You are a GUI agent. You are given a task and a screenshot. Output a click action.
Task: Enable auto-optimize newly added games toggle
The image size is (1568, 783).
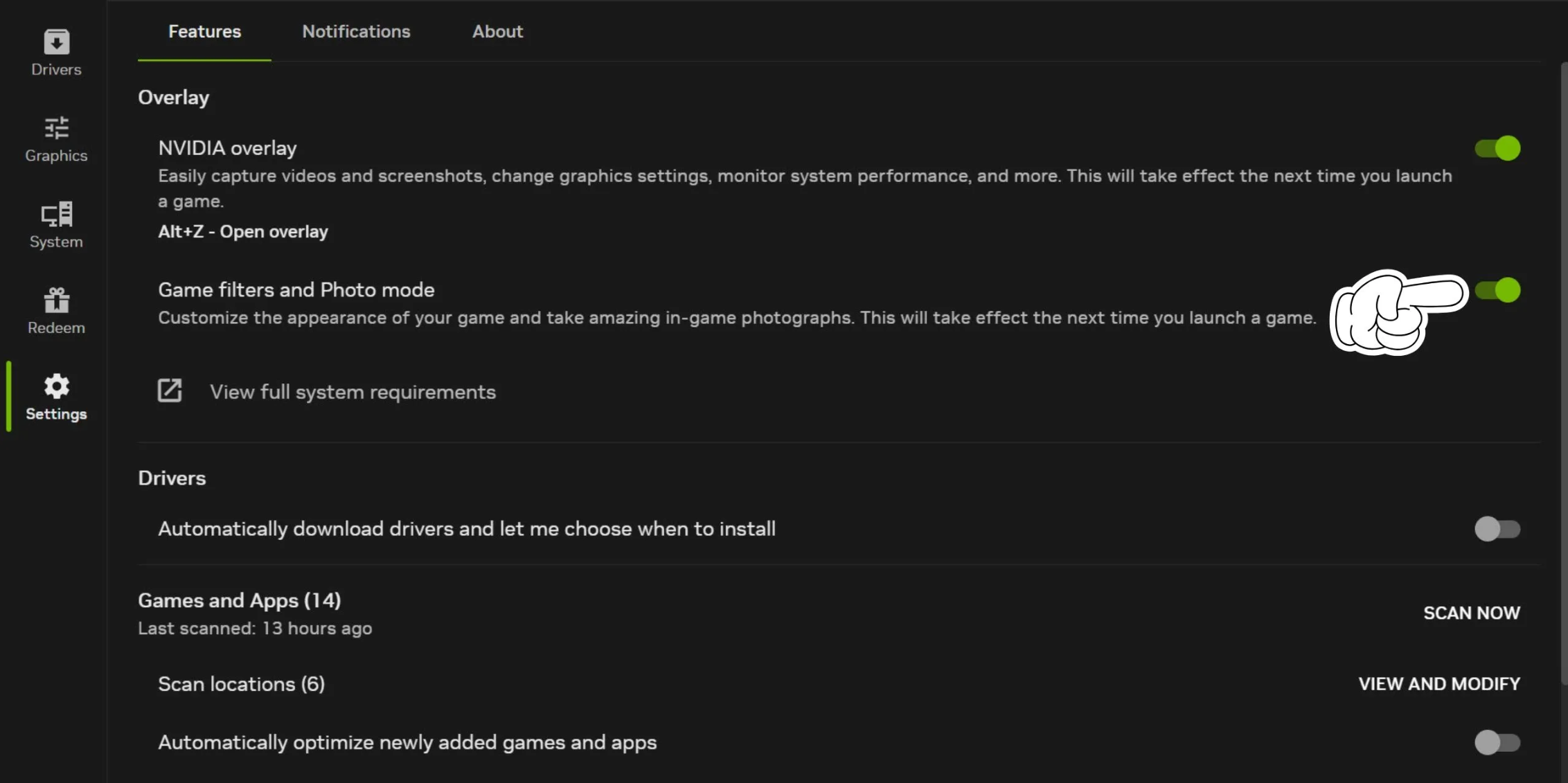pyautogui.click(x=1497, y=742)
